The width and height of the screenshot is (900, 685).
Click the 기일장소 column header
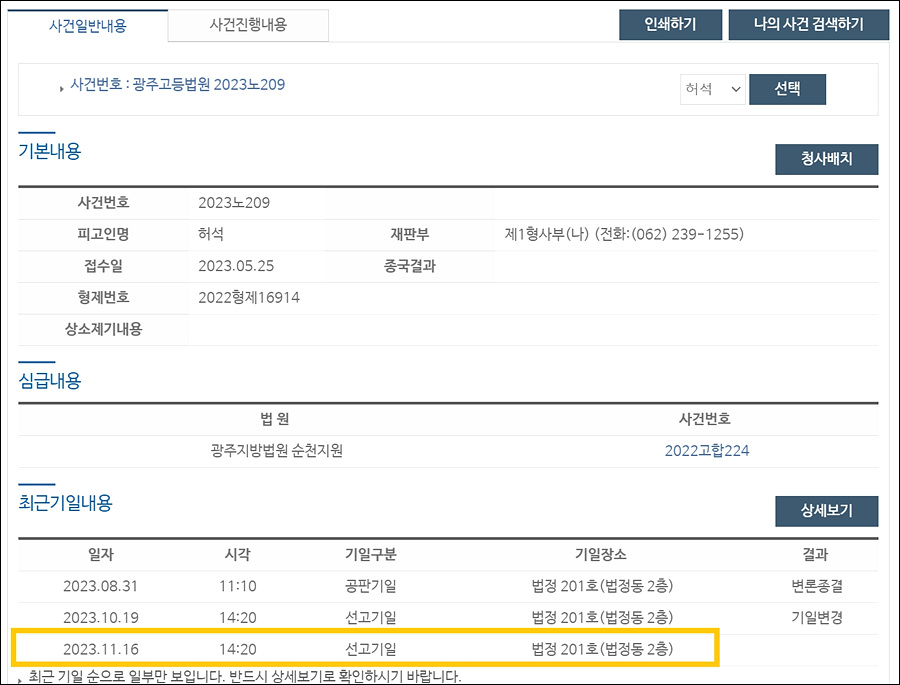pyautogui.click(x=601, y=555)
